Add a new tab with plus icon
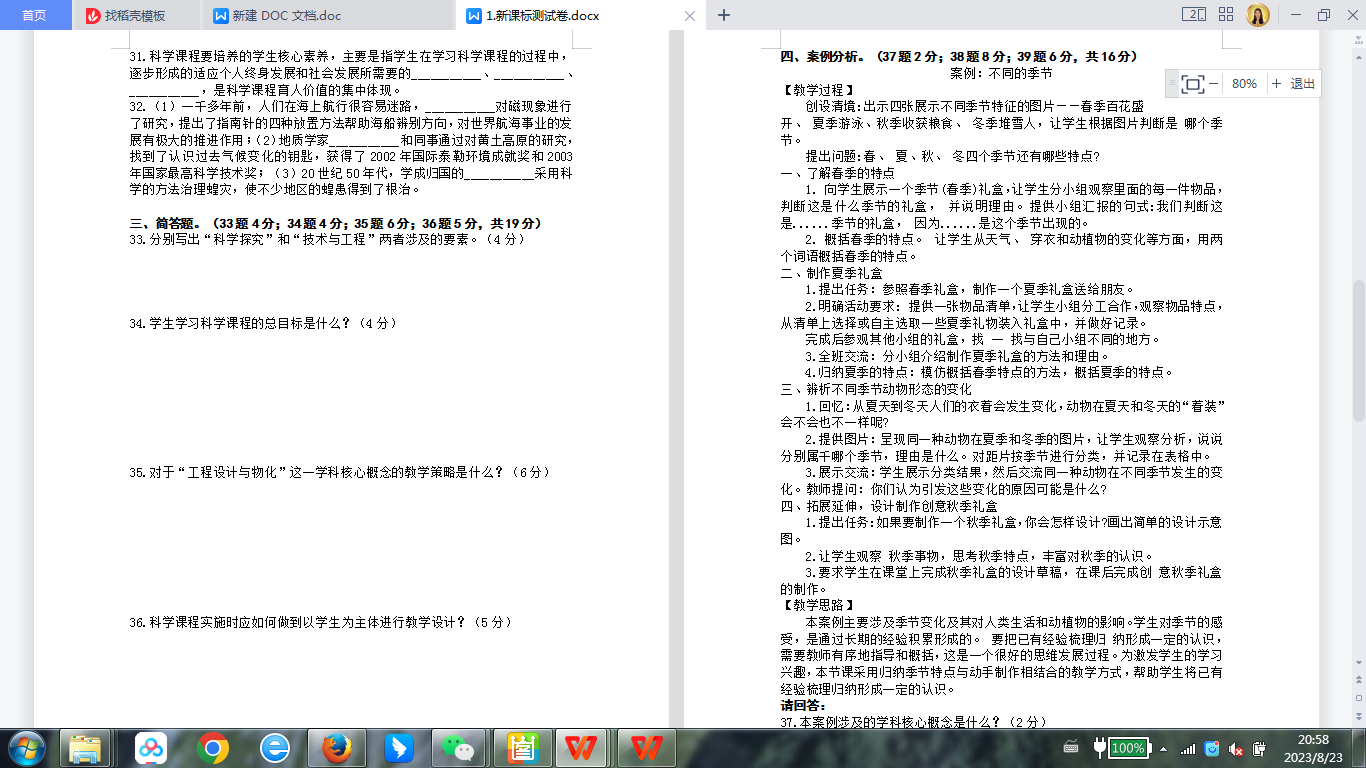Image resolution: width=1366 pixels, height=768 pixels. point(724,15)
